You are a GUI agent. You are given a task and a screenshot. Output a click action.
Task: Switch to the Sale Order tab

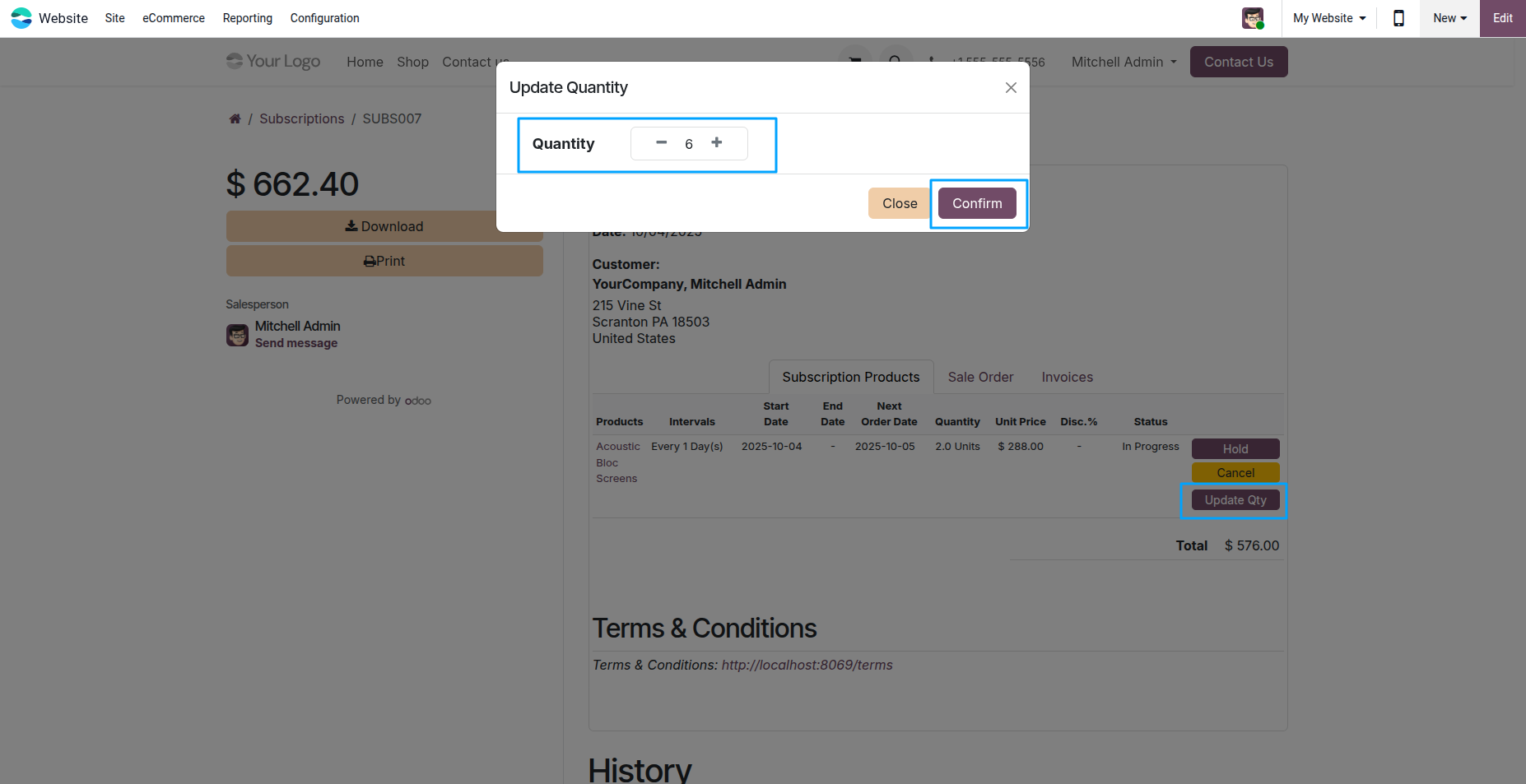(980, 377)
